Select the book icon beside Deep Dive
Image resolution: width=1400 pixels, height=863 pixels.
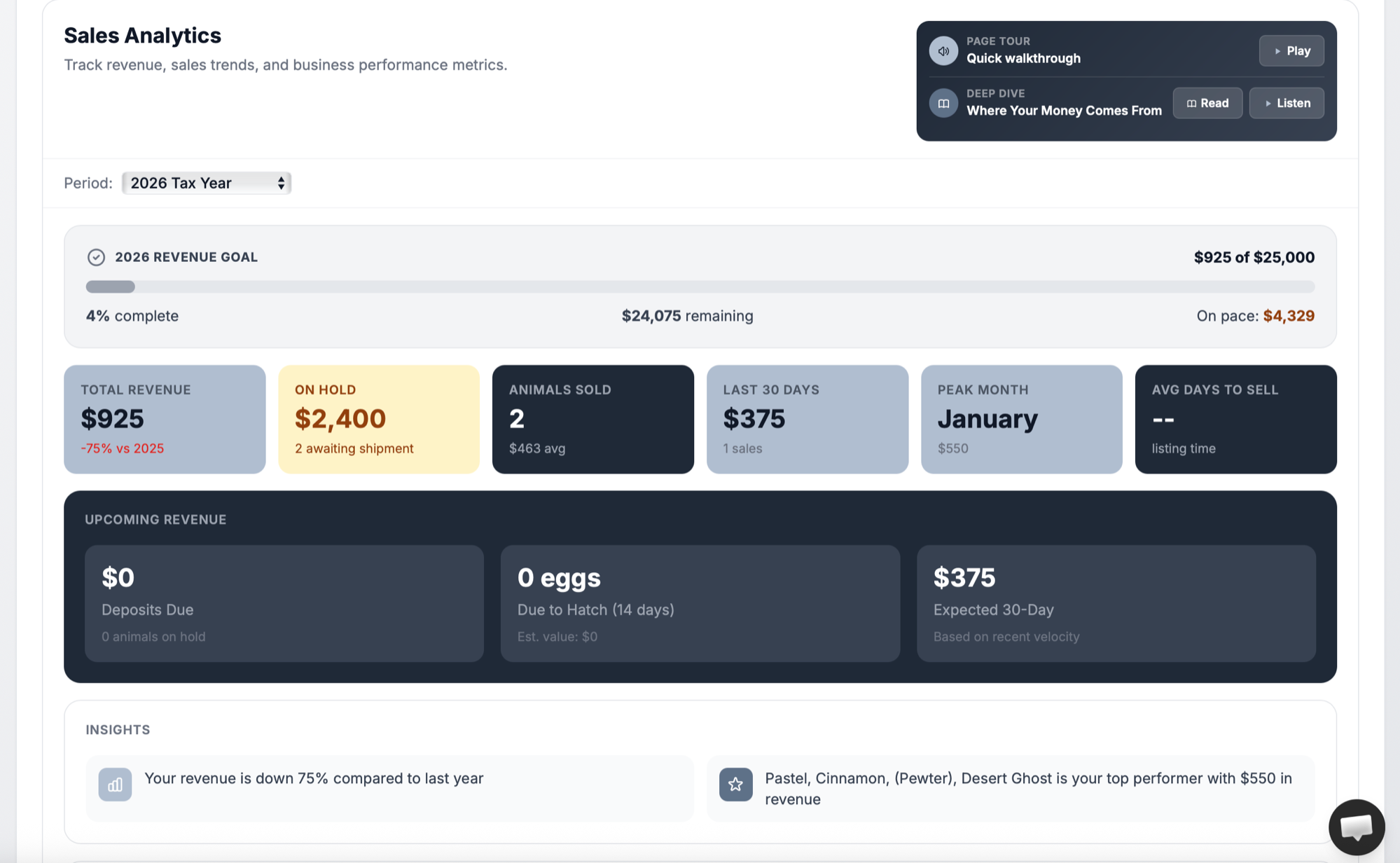943,103
